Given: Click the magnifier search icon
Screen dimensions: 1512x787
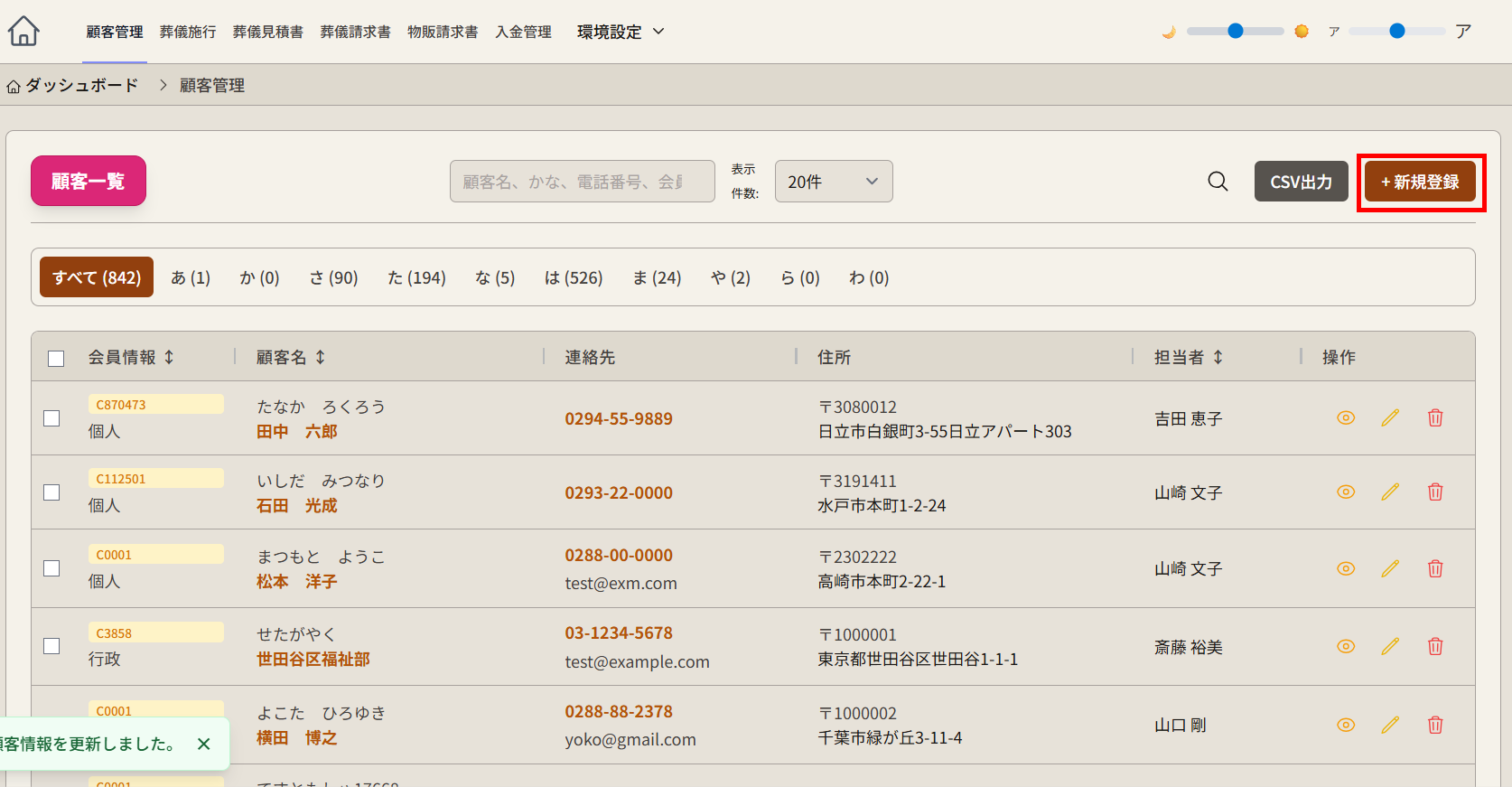Looking at the screenshot, I should 1218,182.
